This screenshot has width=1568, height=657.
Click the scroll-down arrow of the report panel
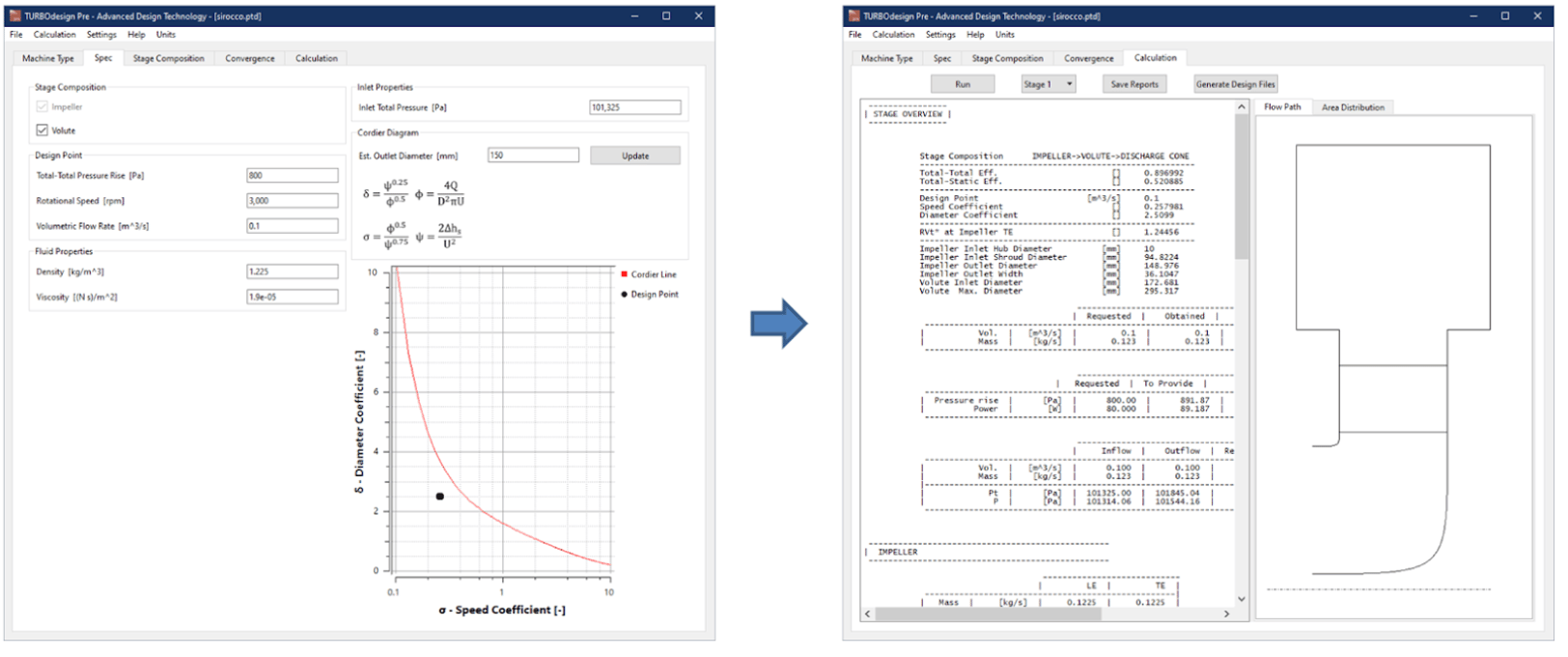[x=1242, y=599]
